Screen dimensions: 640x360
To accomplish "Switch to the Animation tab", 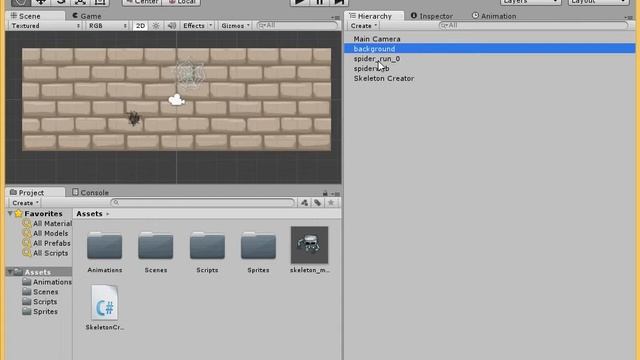I will tap(494, 16).
